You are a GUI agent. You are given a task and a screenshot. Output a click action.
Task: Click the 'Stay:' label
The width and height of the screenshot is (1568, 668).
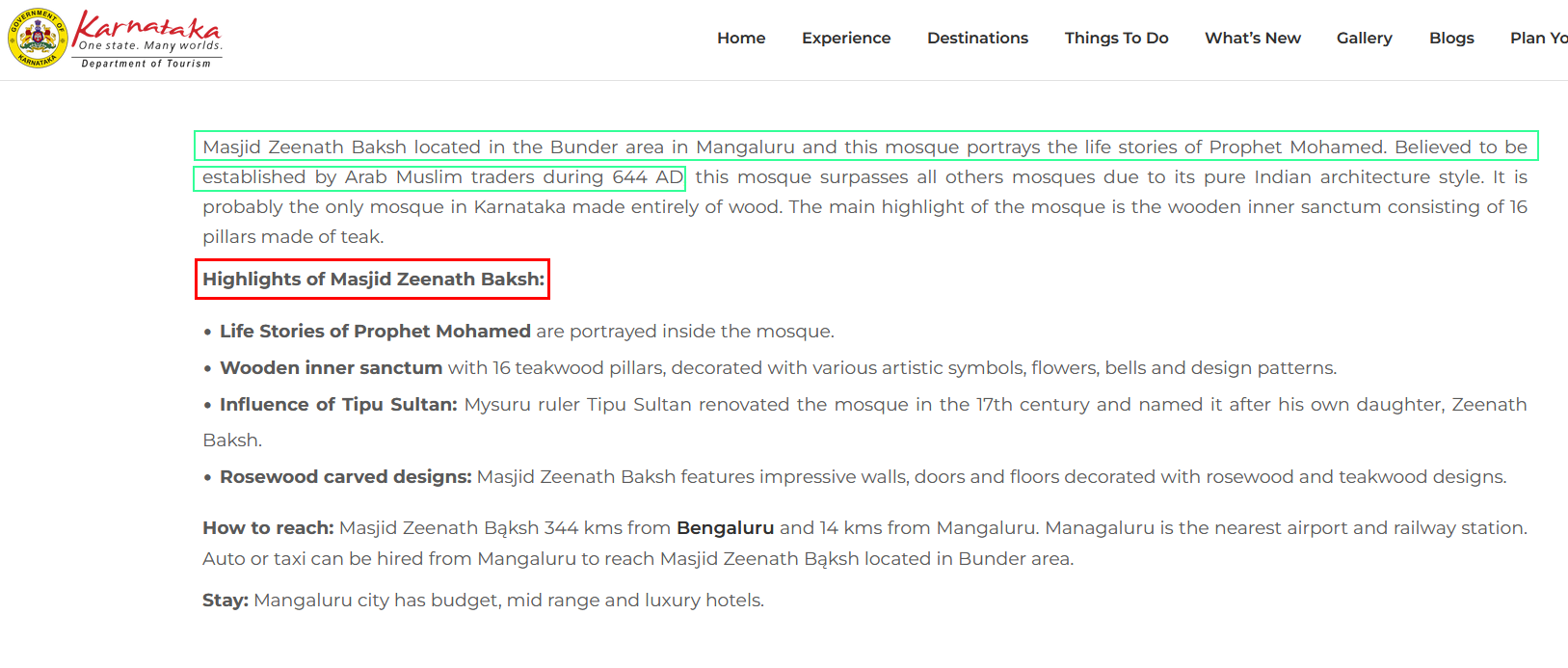tap(226, 601)
